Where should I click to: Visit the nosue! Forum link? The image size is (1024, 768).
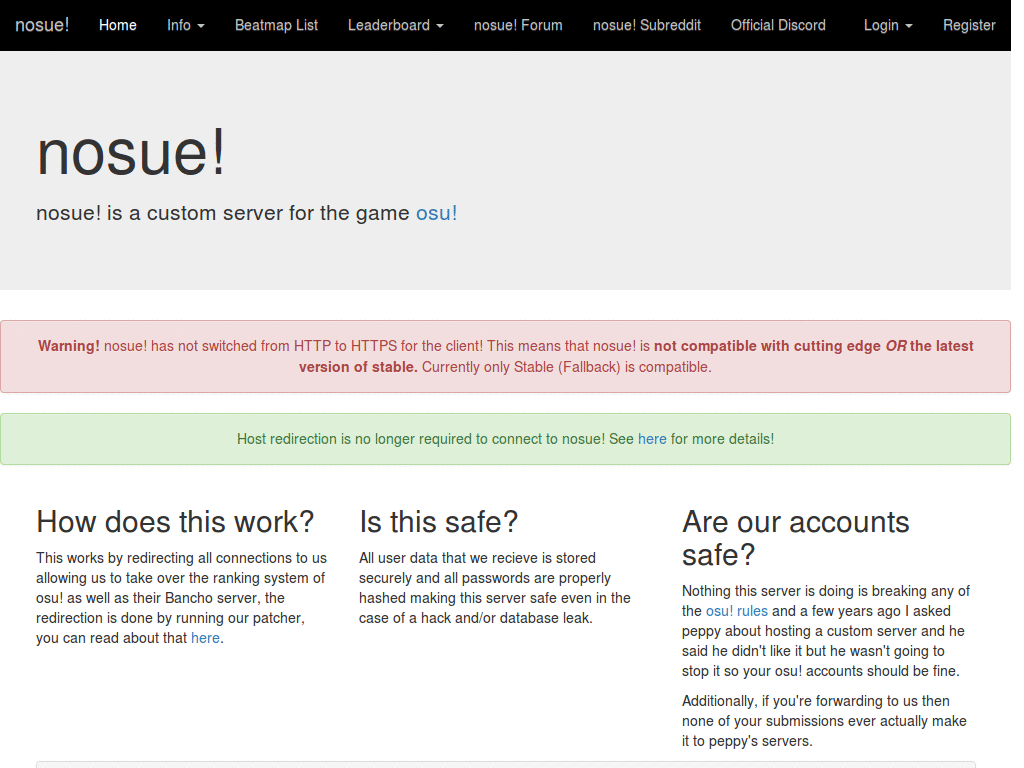pos(518,25)
